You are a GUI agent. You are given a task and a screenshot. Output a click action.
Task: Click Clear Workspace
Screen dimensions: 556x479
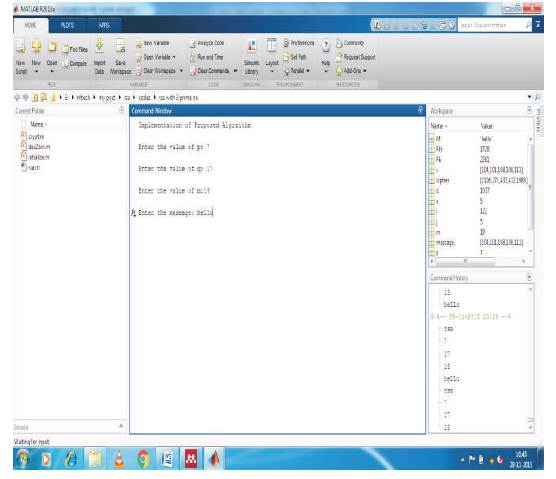(156, 71)
